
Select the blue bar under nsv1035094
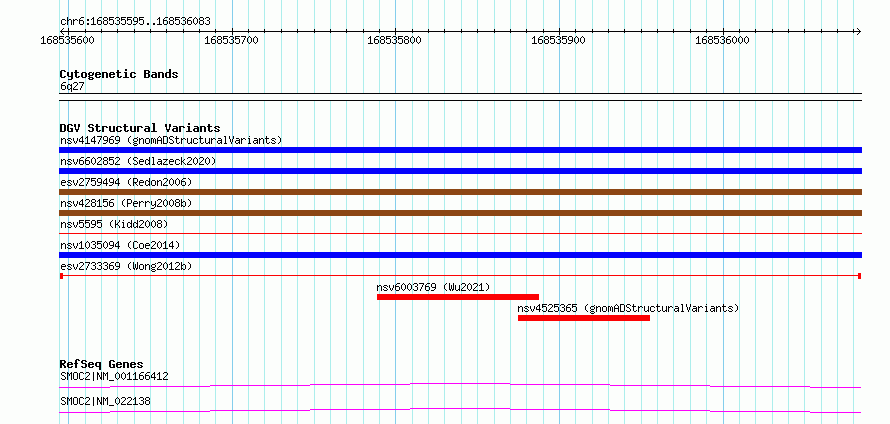click(x=460, y=255)
